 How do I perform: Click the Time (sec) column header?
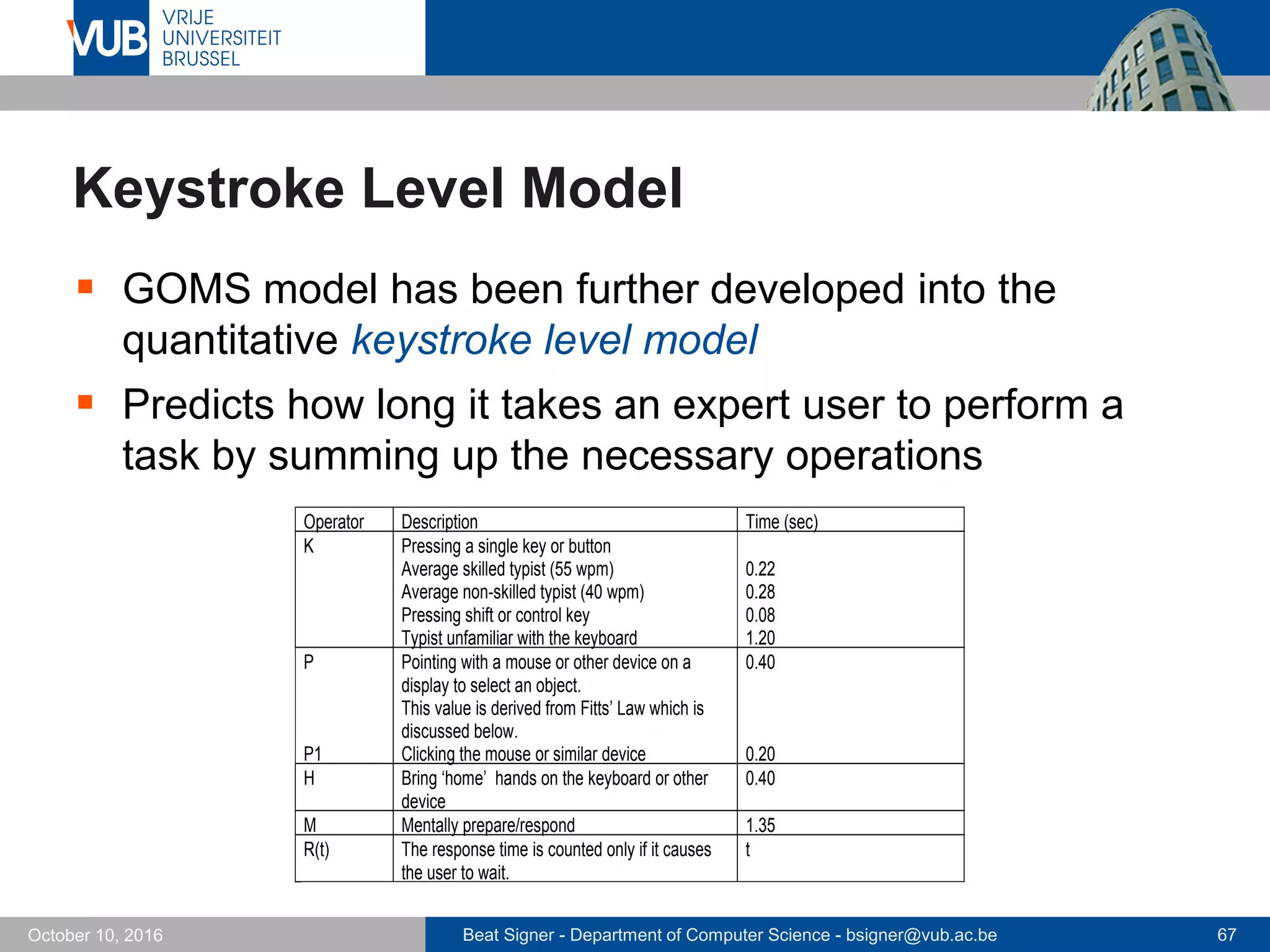point(781,522)
